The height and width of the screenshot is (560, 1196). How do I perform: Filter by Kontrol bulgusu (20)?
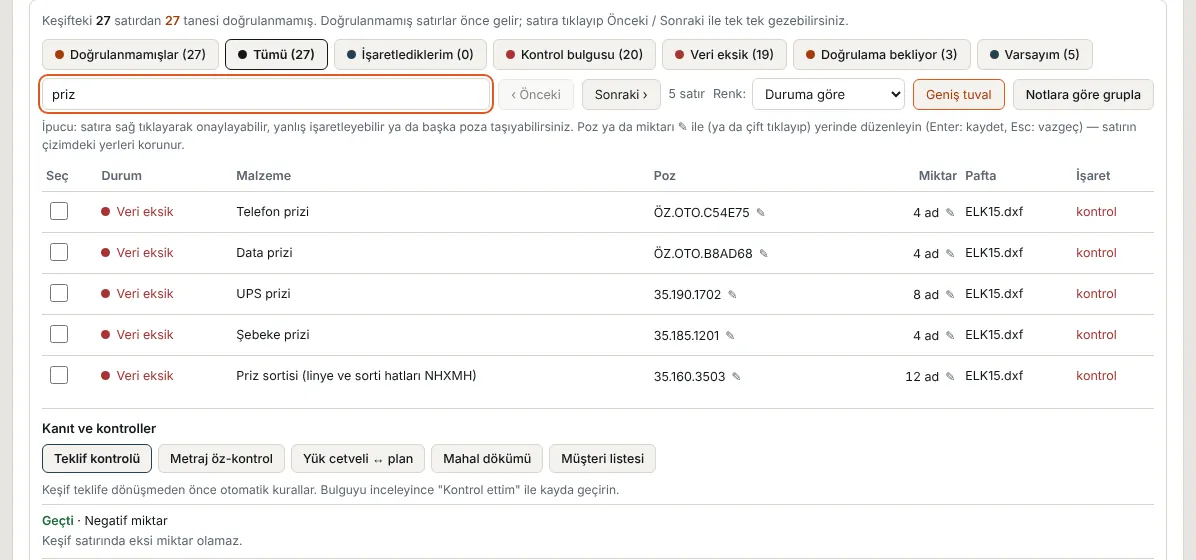(x=574, y=55)
